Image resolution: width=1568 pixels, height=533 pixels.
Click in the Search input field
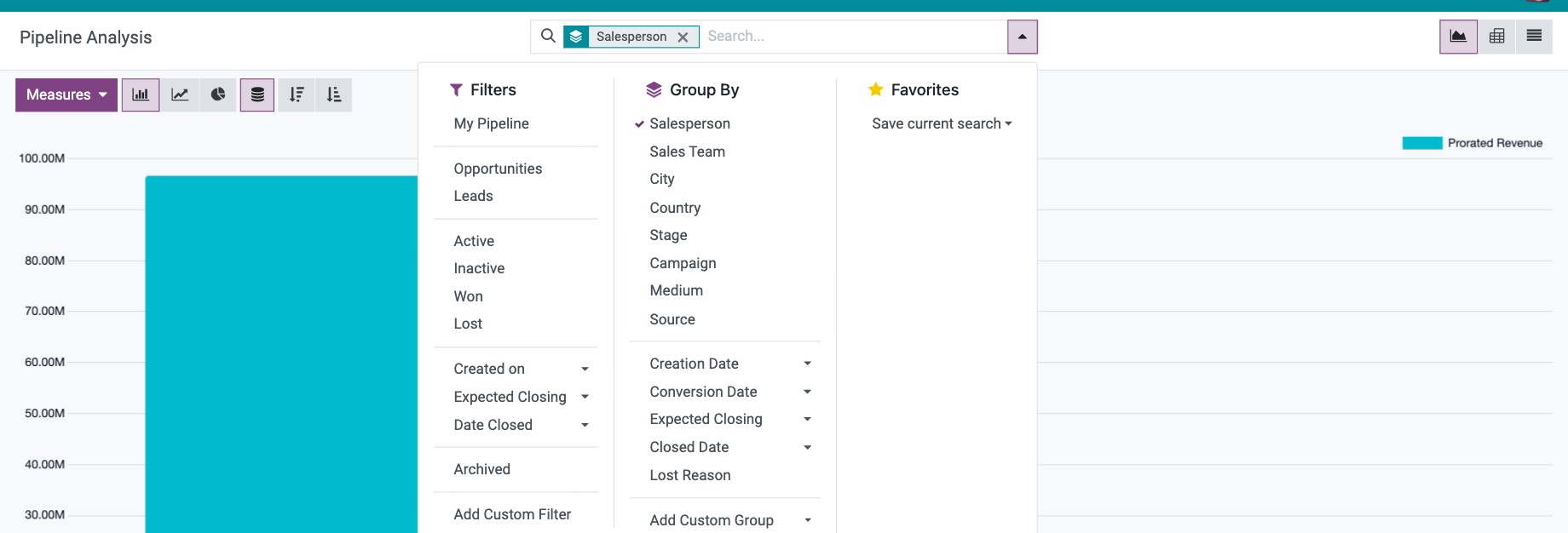pyautogui.click(x=854, y=37)
